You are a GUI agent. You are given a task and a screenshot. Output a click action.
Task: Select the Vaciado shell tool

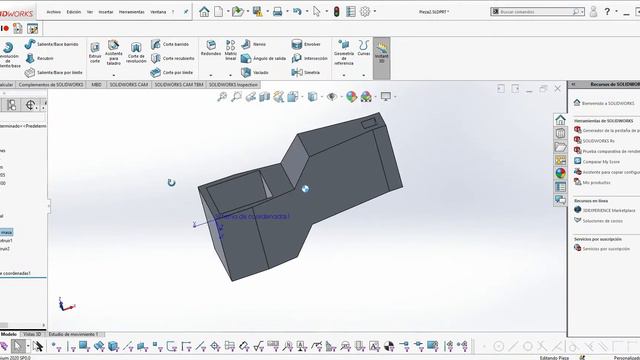tap(255, 73)
